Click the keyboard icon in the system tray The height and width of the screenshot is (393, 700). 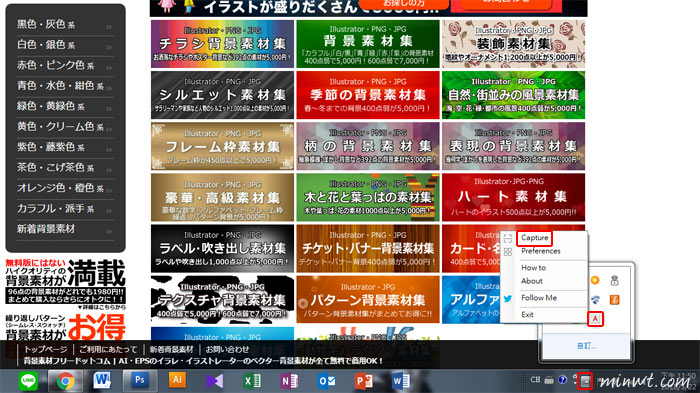[x=549, y=380]
